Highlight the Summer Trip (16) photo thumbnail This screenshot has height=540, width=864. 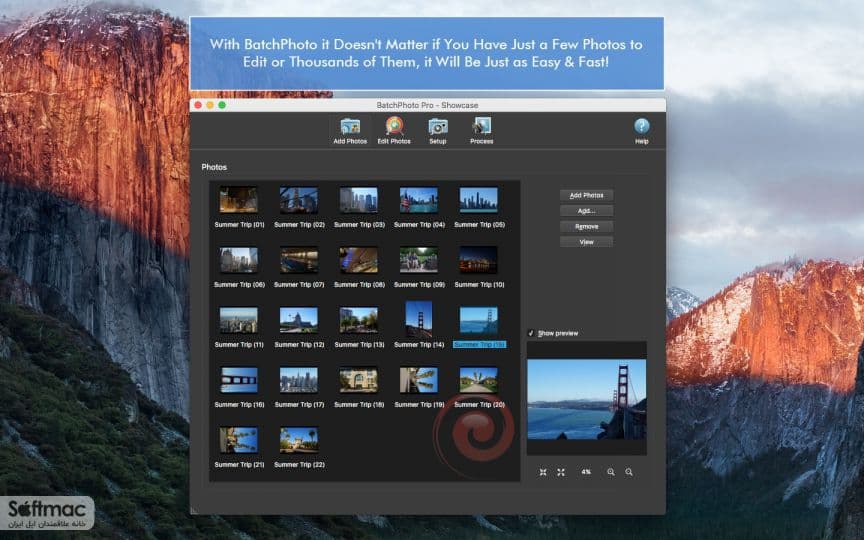239,380
